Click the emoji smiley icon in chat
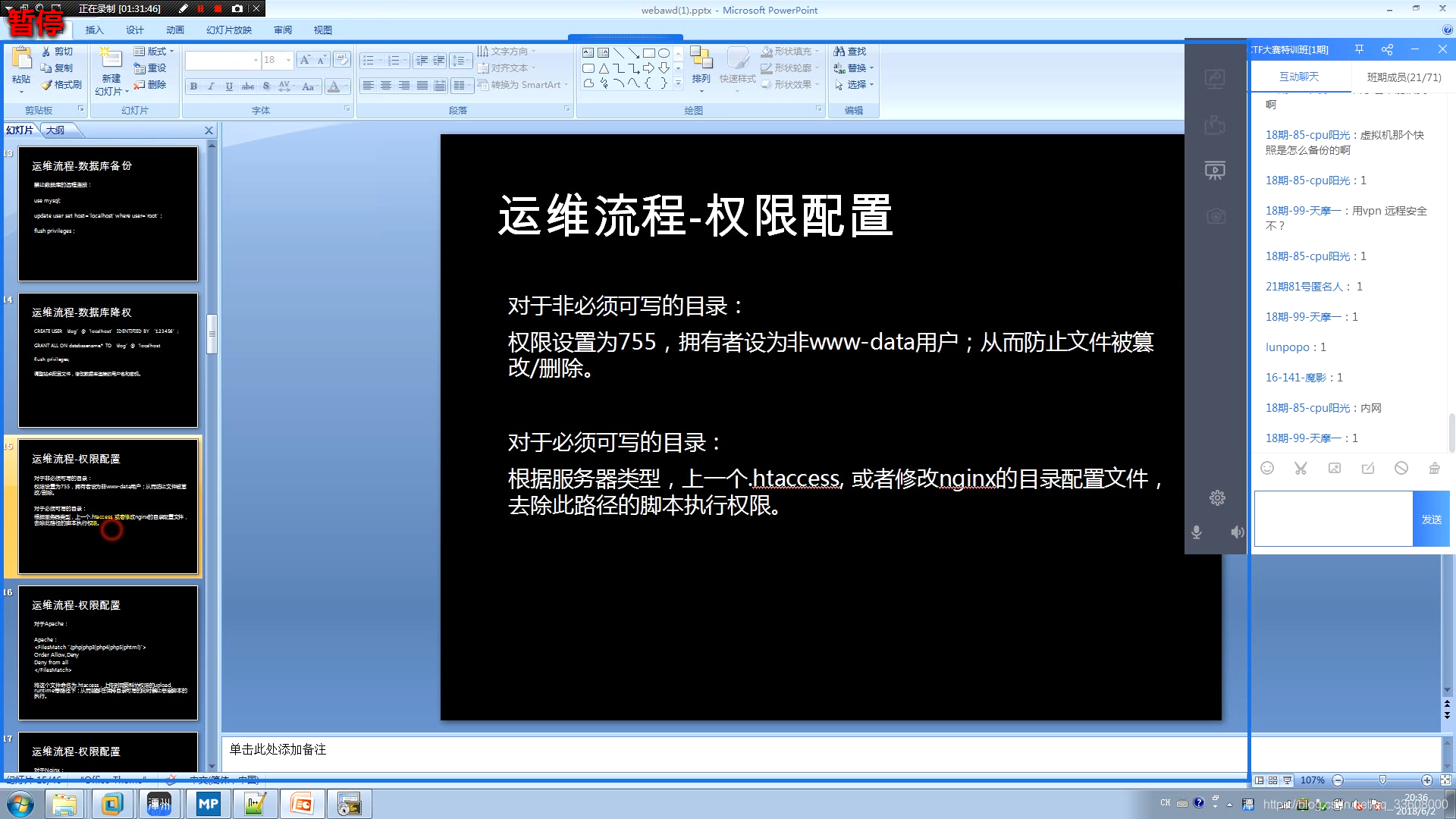Screen dimensions: 1456x819 tap(1267, 468)
